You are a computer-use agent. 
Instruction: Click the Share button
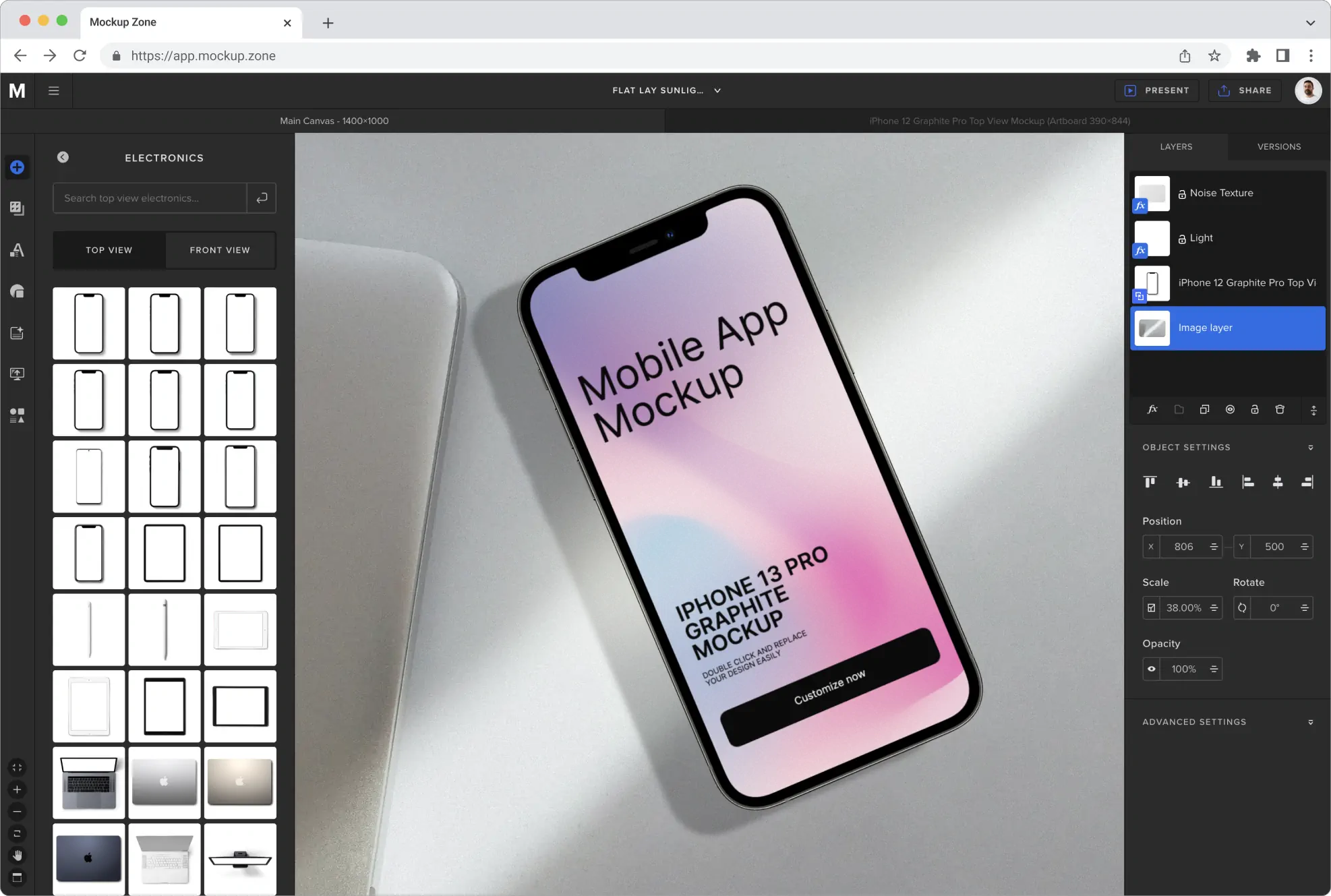1245,90
